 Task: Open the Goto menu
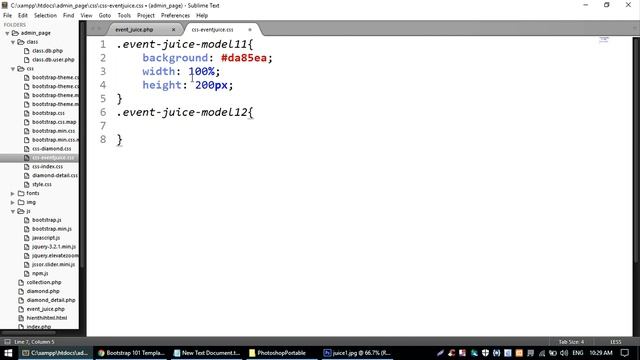coord(105,16)
